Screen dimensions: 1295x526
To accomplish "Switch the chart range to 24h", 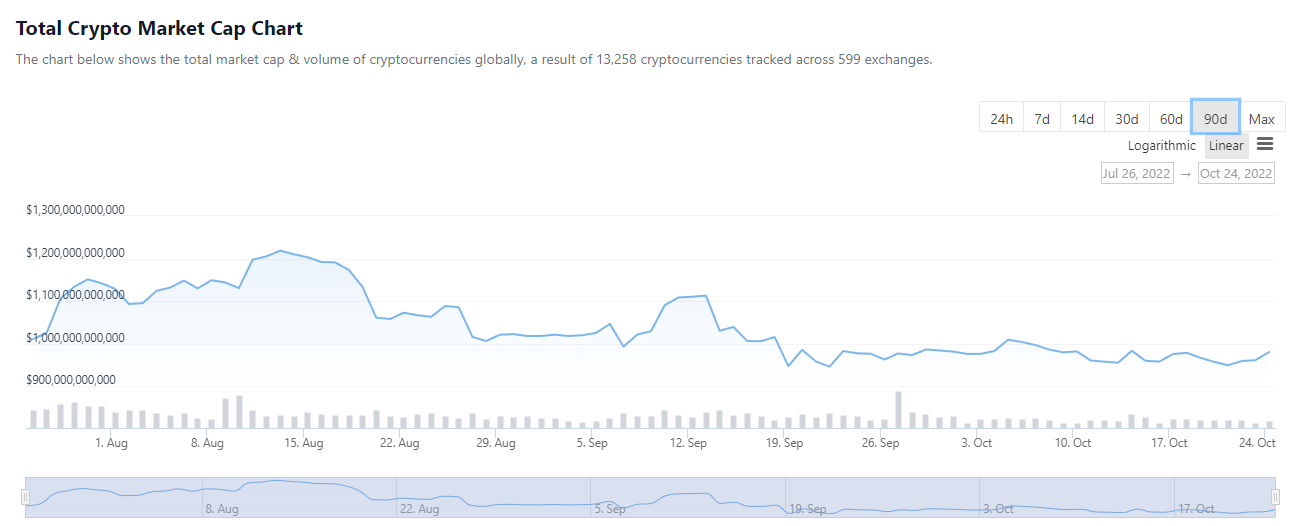I will point(1001,119).
